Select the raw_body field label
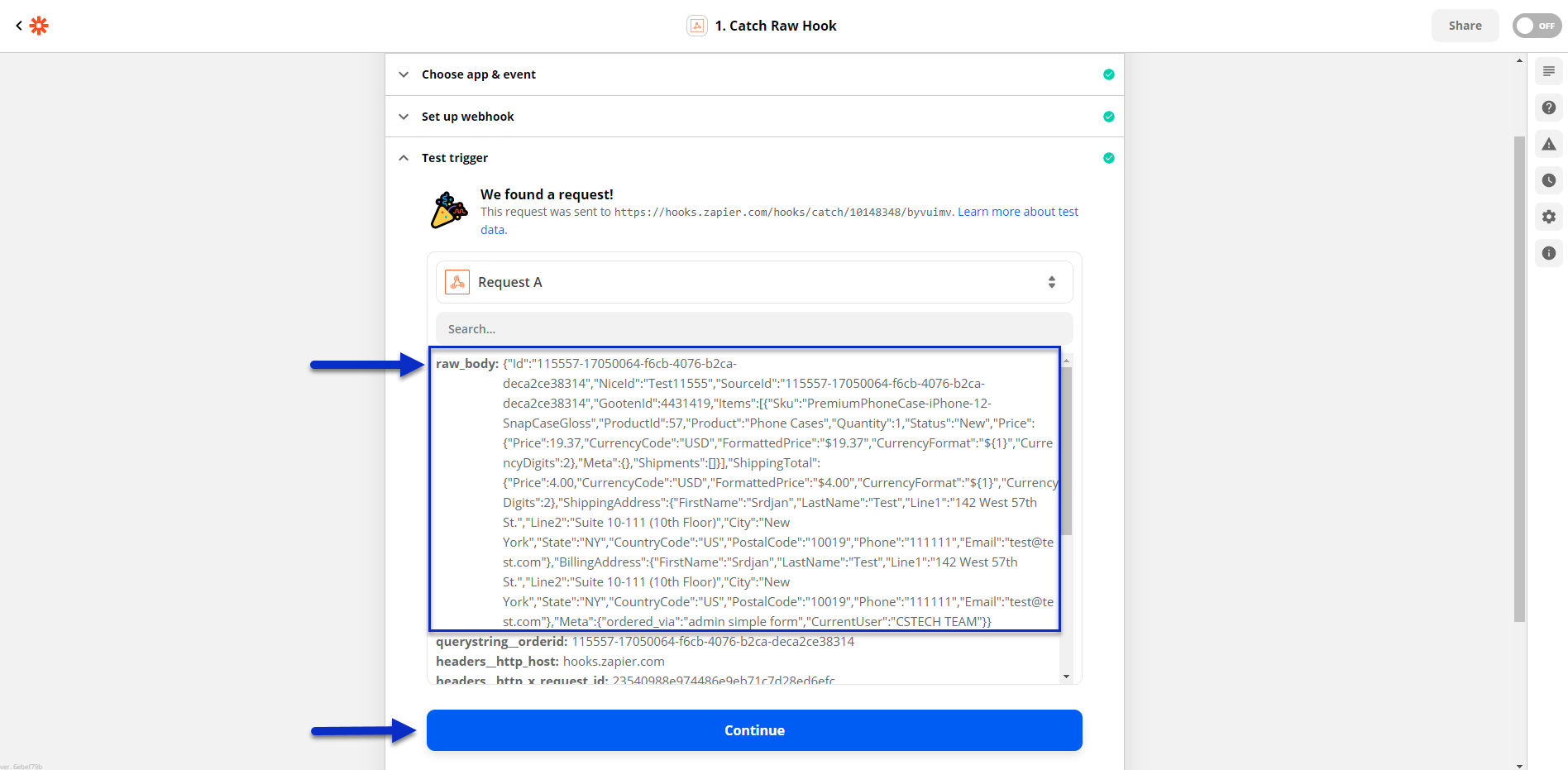The image size is (1568, 770). point(467,363)
